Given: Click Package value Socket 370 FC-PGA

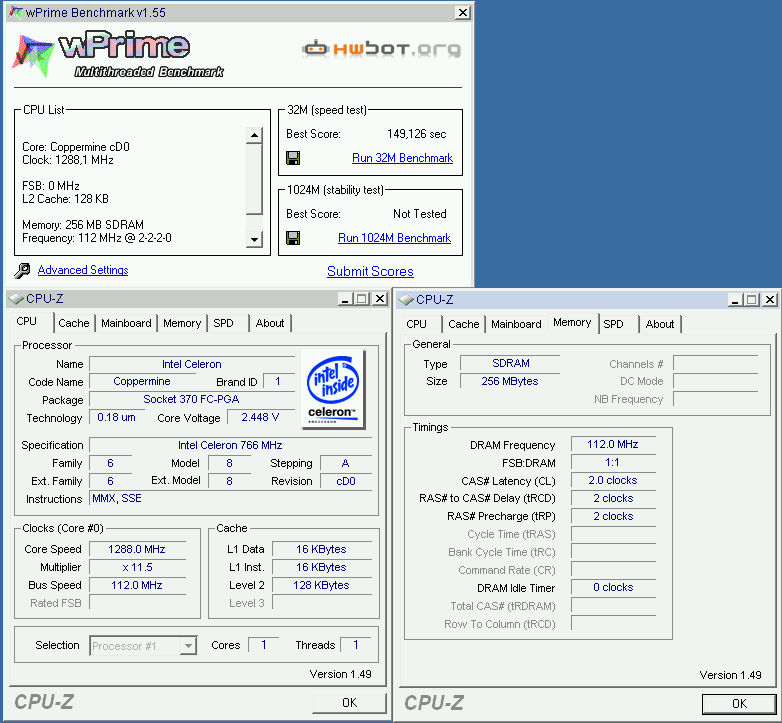Looking at the screenshot, I should (x=192, y=399).
